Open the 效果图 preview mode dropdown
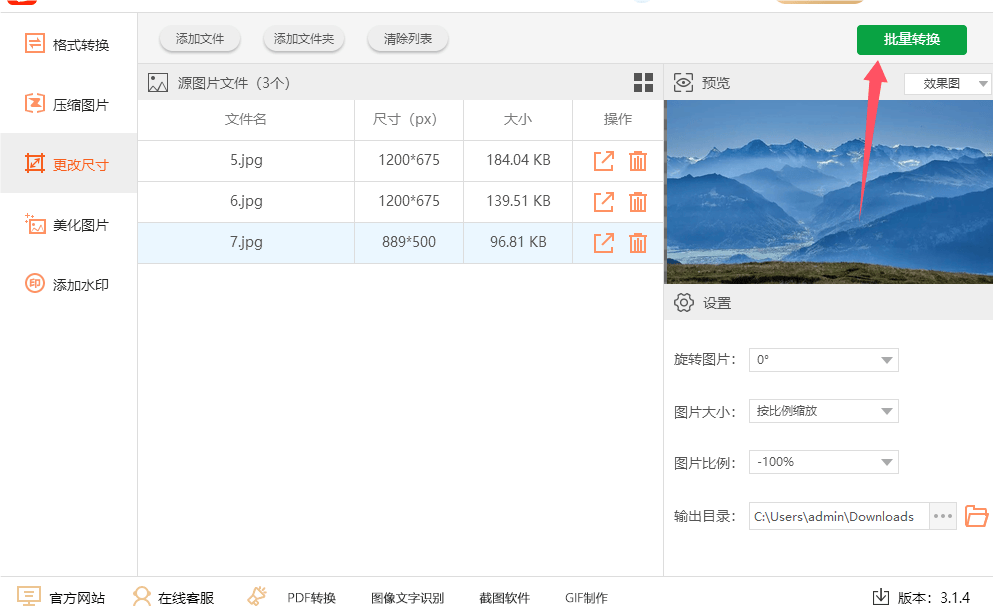The height and width of the screenshot is (616, 993). [946, 84]
